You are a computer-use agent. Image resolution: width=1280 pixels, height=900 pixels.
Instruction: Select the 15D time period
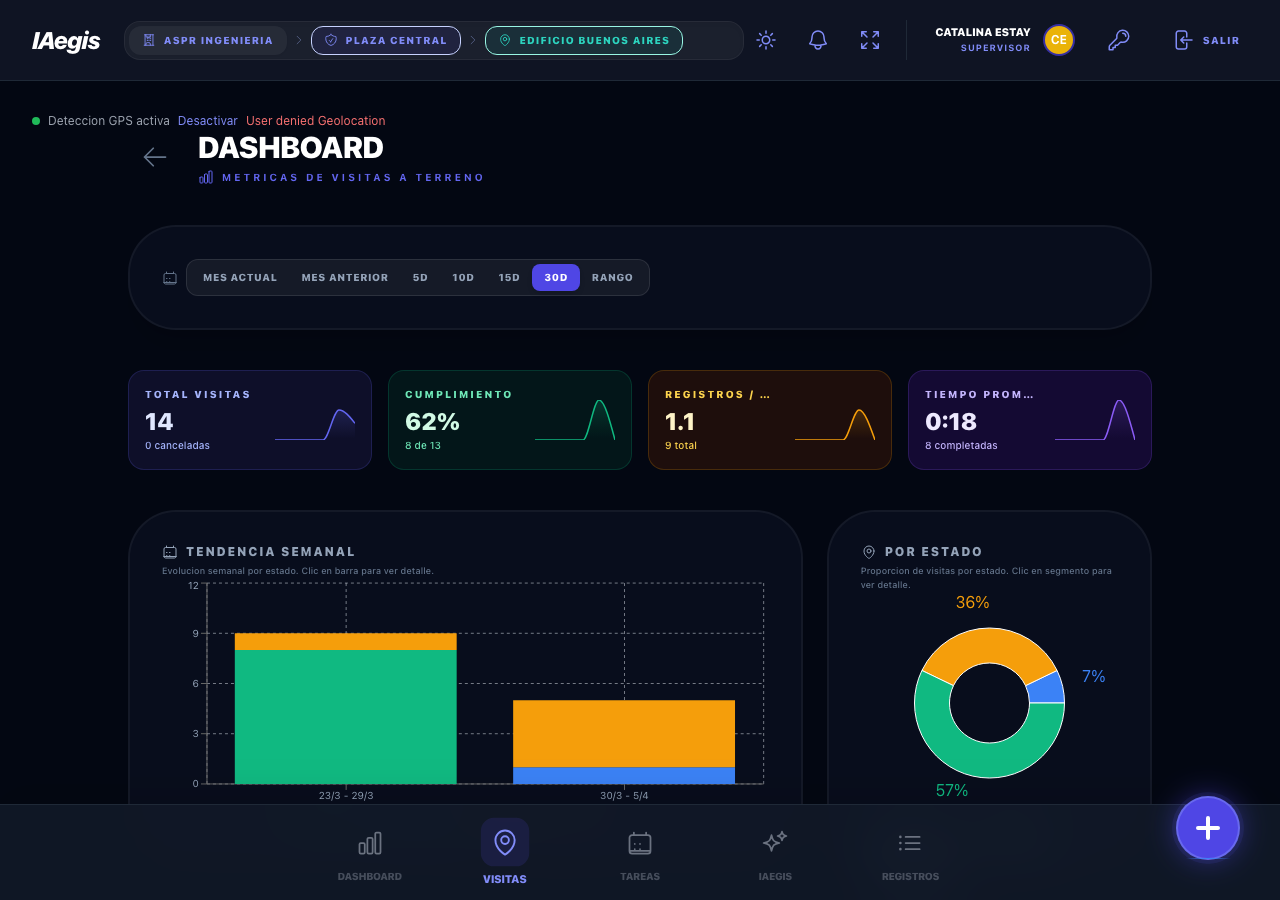(x=509, y=277)
